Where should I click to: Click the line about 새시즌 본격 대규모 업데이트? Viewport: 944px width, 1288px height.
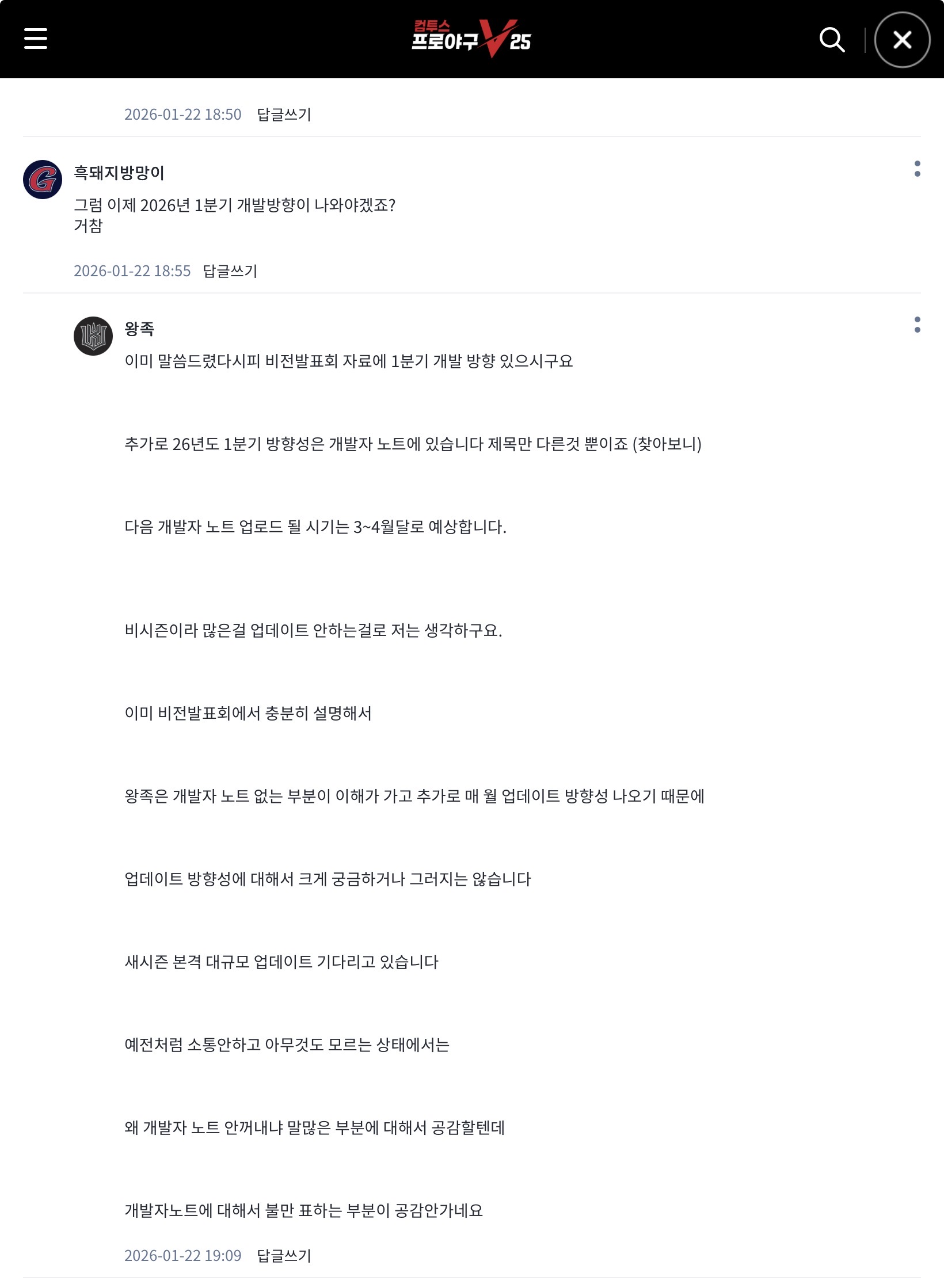(281, 962)
